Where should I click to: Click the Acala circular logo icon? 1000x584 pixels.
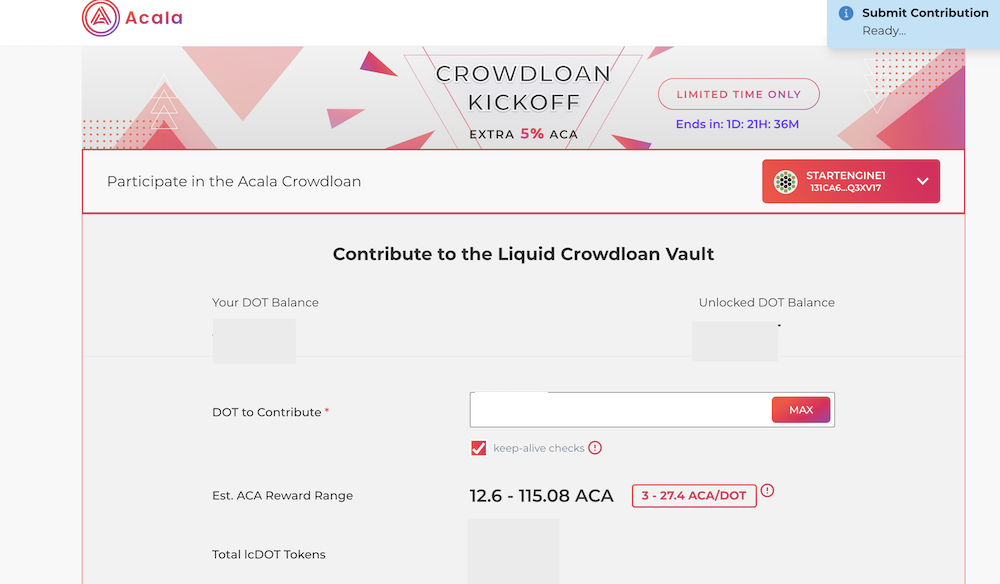click(x=101, y=18)
